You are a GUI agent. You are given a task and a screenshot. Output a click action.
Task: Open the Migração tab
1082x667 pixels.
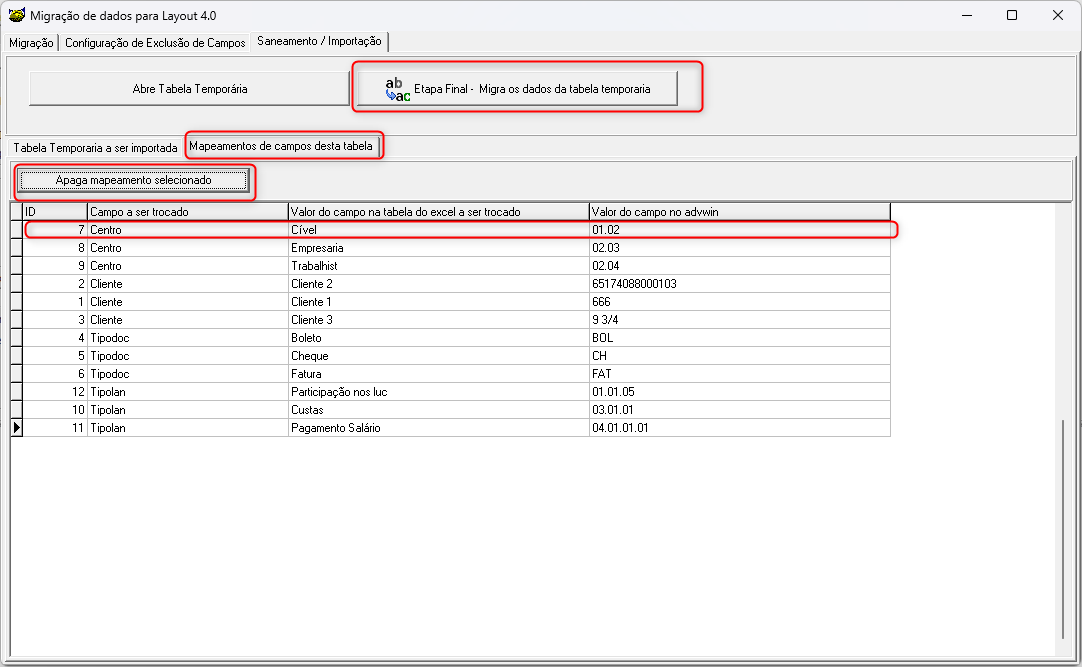pos(31,43)
